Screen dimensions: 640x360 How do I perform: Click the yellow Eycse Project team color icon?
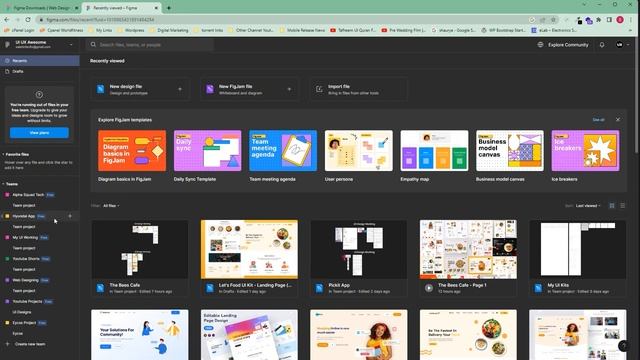[7, 322]
